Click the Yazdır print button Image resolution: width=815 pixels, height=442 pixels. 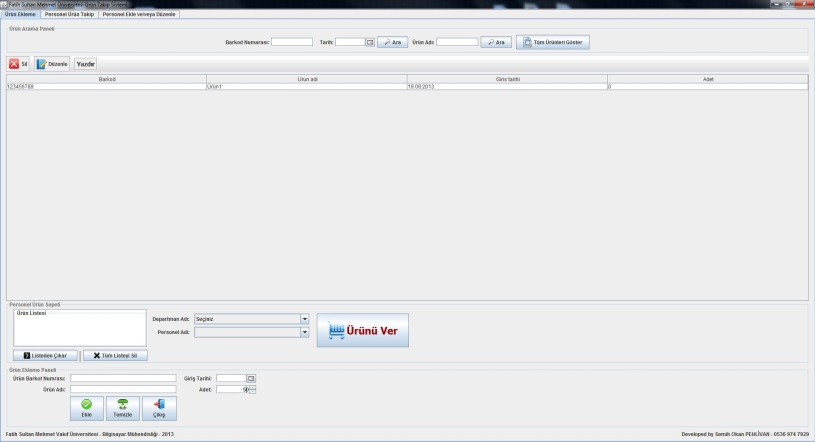coord(86,64)
